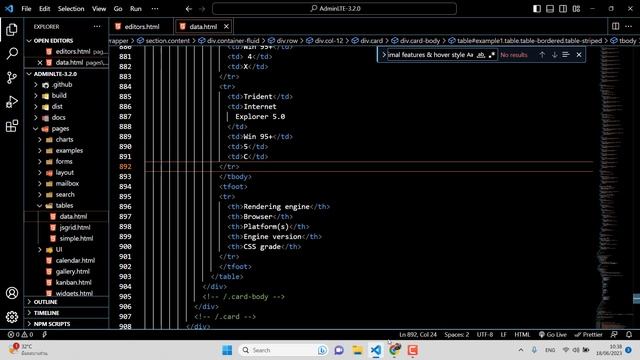640x360 pixels.
Task: Click Go Live in status bar
Action: point(552,335)
